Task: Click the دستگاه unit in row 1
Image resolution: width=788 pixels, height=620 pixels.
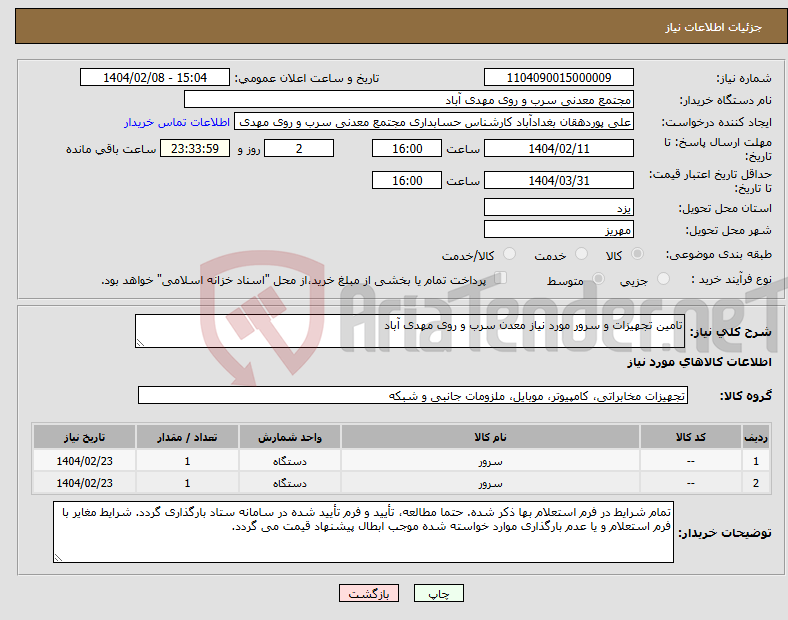Action: point(290,461)
